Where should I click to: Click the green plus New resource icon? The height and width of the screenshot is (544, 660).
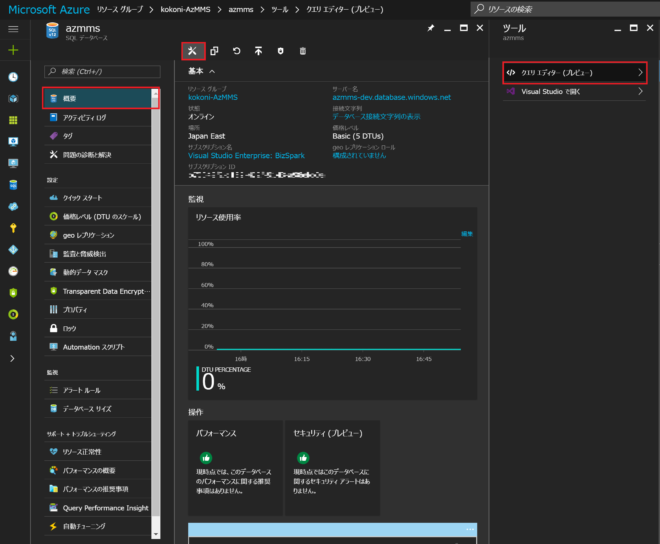pyautogui.click(x=13, y=50)
